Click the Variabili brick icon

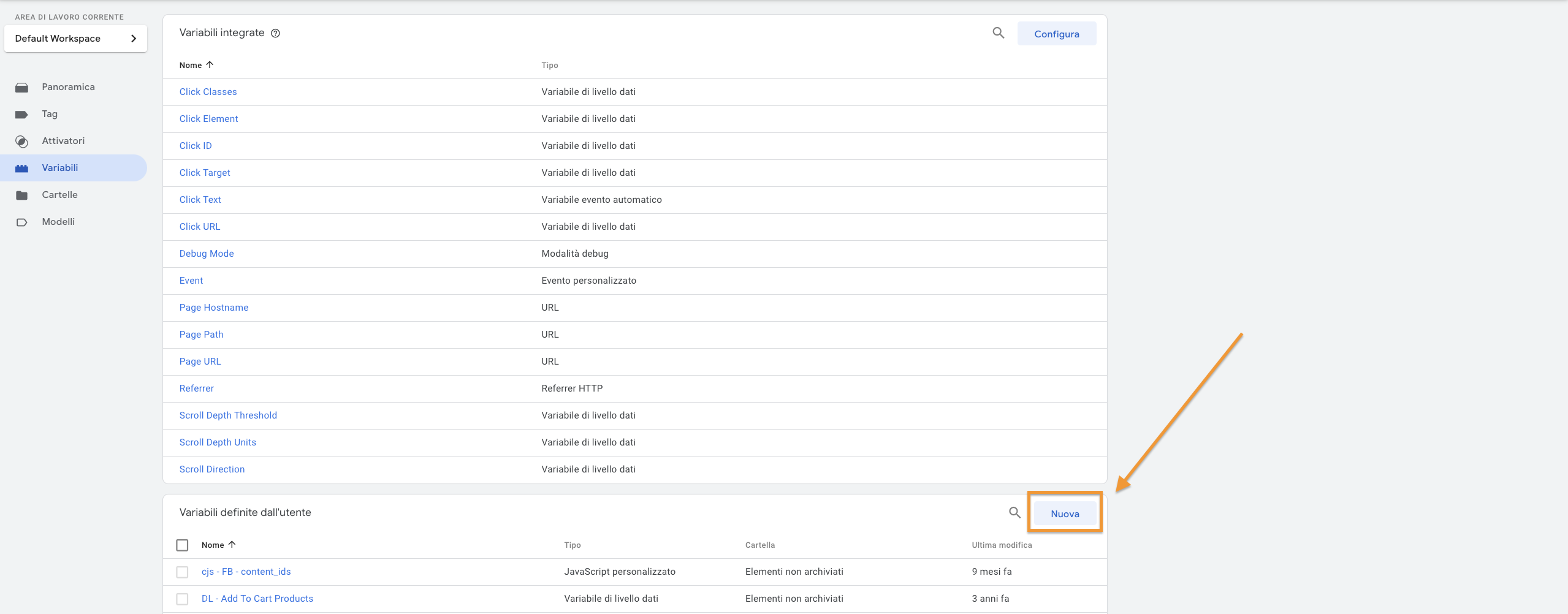coord(21,169)
